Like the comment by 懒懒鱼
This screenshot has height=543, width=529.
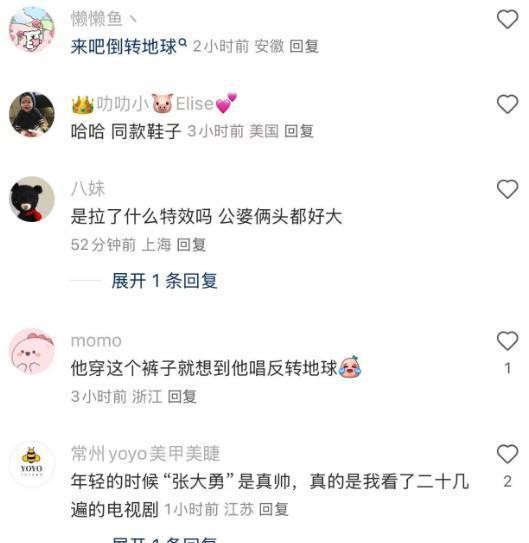507,19
